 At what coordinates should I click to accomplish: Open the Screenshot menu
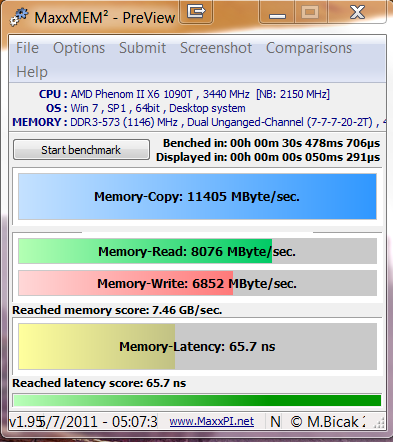[x=216, y=48]
